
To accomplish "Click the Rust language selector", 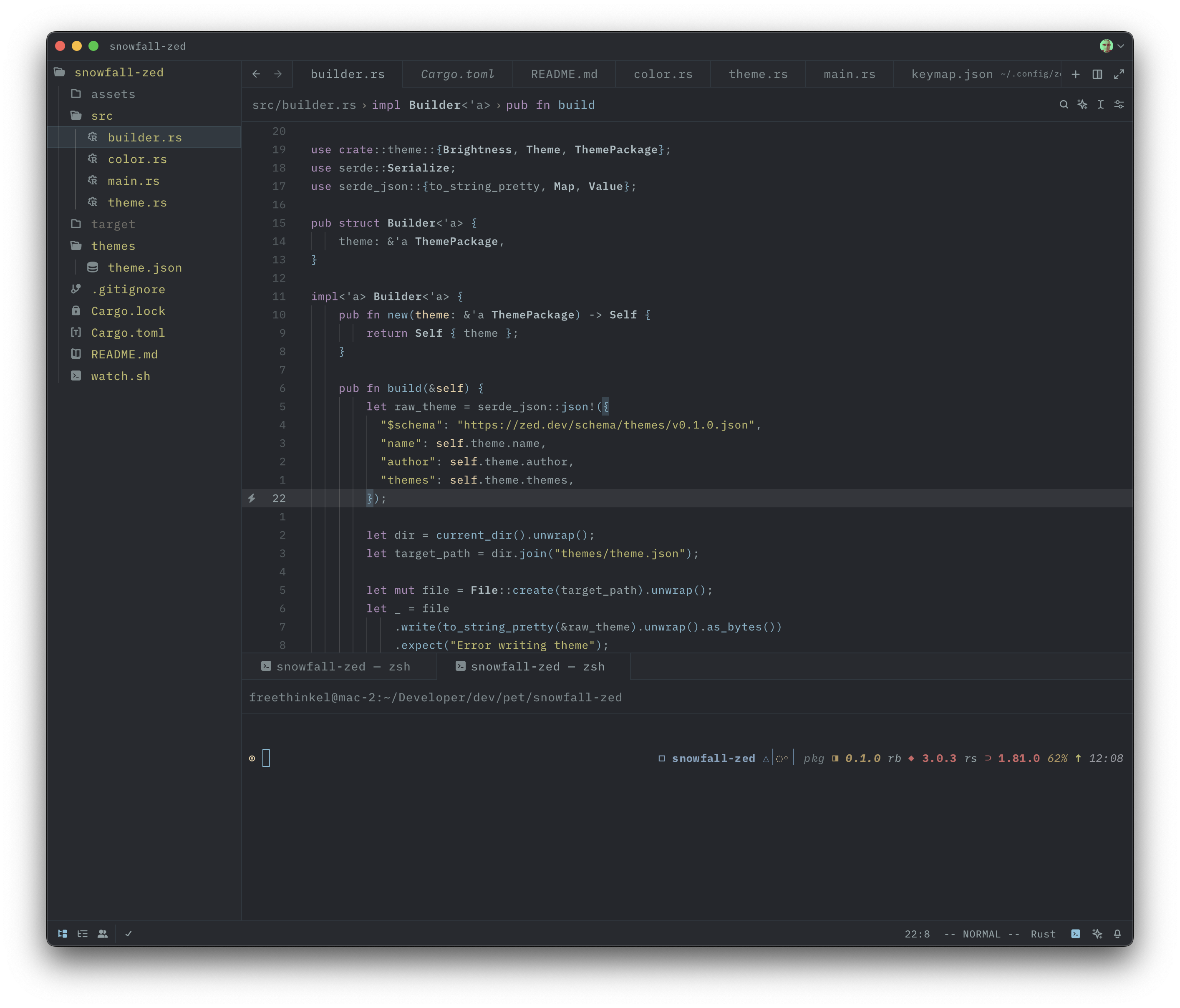I will (x=1043, y=934).
